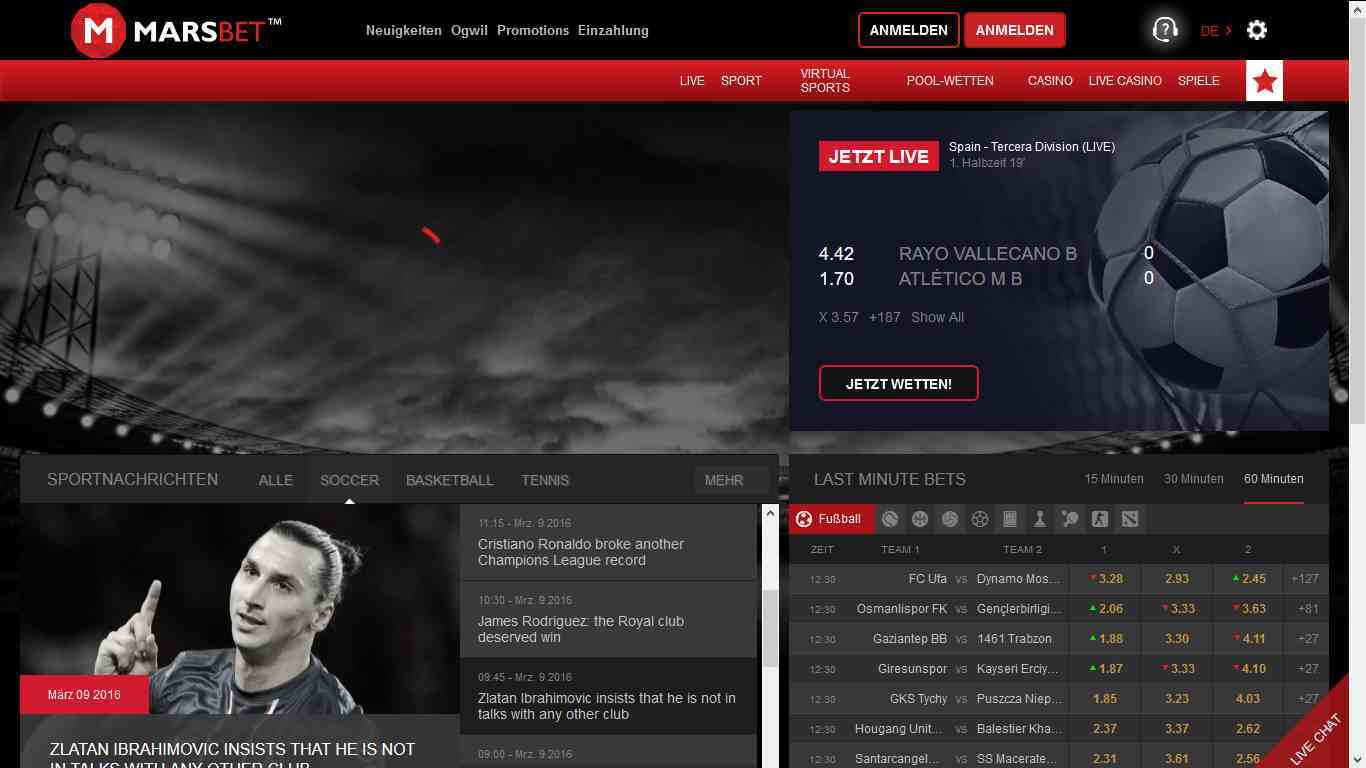Select the chess pawn sport icon
Image resolution: width=1366 pixels, height=768 pixels.
click(x=1040, y=519)
